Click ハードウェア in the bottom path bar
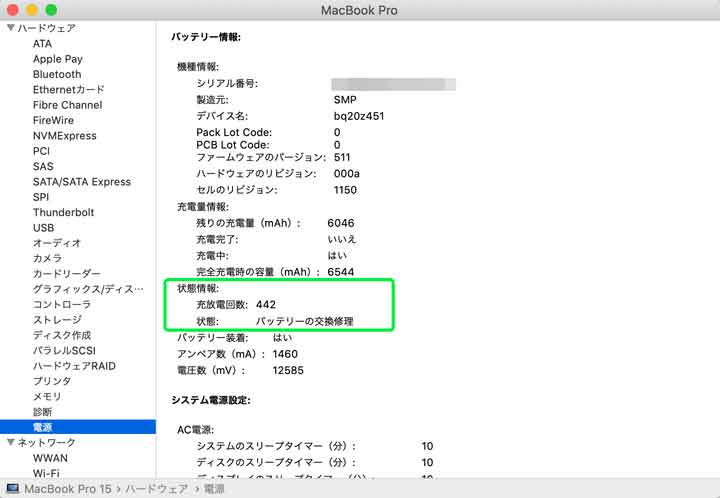Viewport: 720px width, 498px height. 157,489
